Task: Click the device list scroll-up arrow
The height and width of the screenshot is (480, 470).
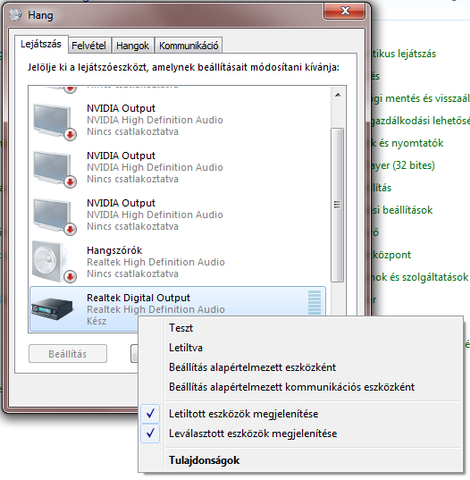Action: click(x=338, y=95)
